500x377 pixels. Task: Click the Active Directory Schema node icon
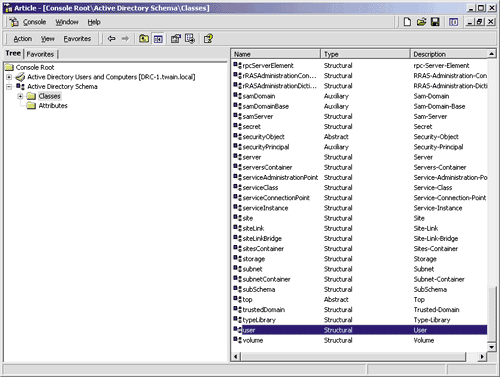20,87
